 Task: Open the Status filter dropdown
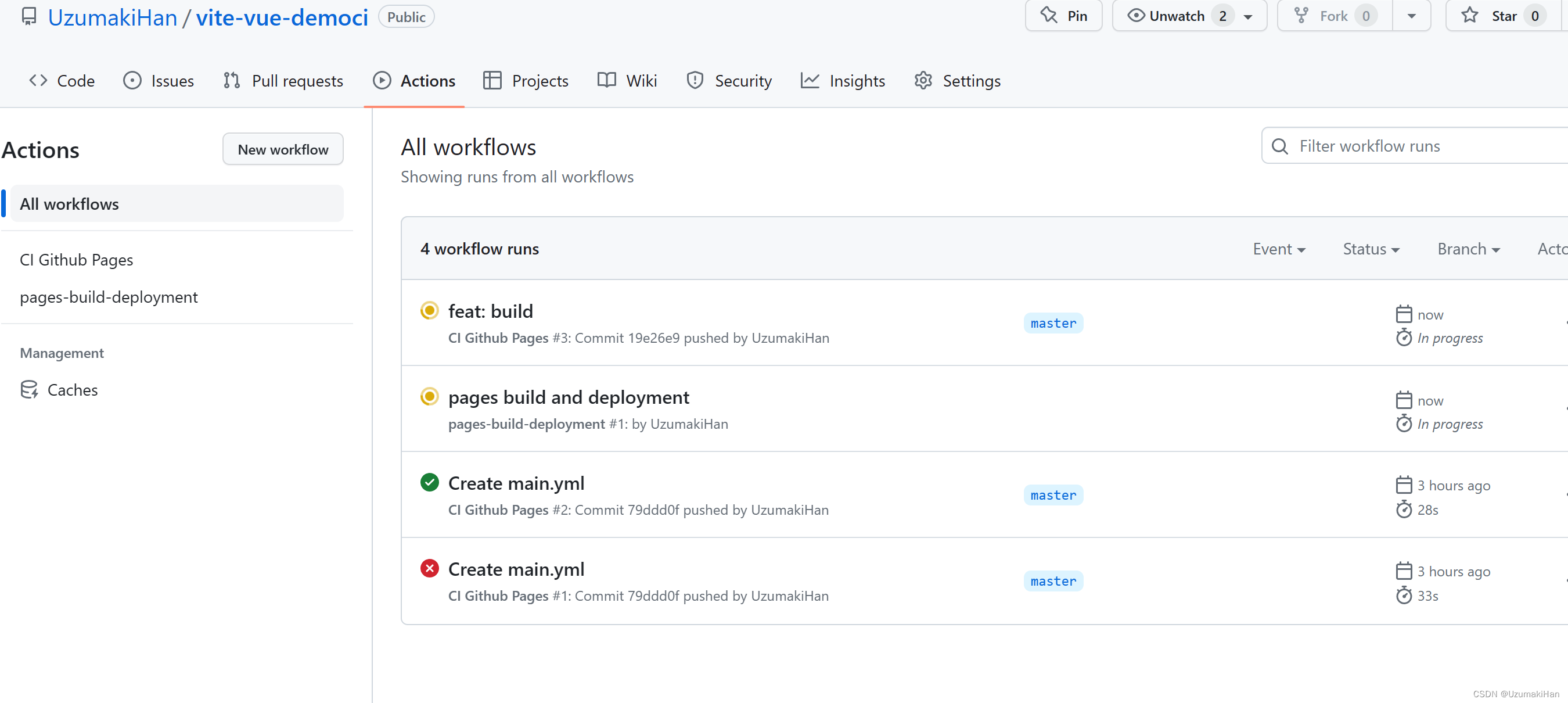coord(1370,249)
